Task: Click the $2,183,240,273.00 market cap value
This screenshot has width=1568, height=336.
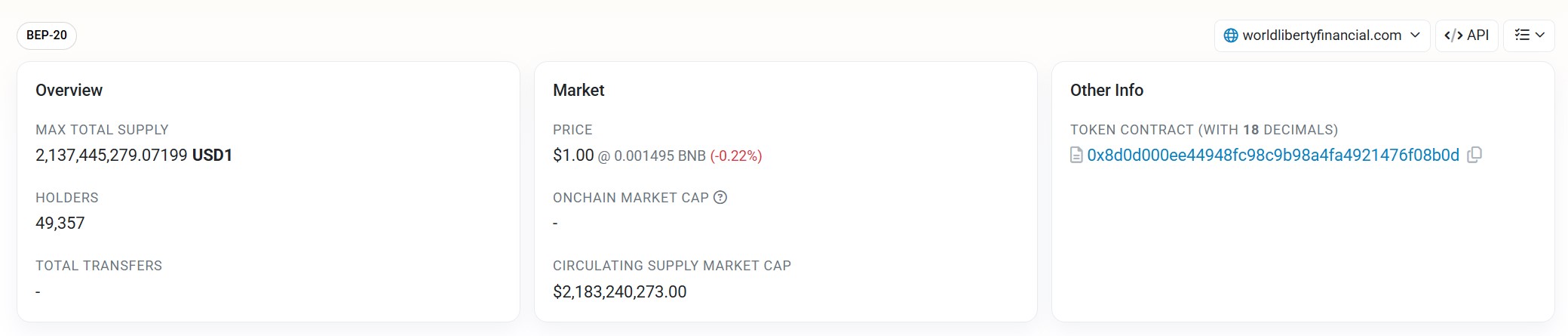Action: tap(619, 292)
